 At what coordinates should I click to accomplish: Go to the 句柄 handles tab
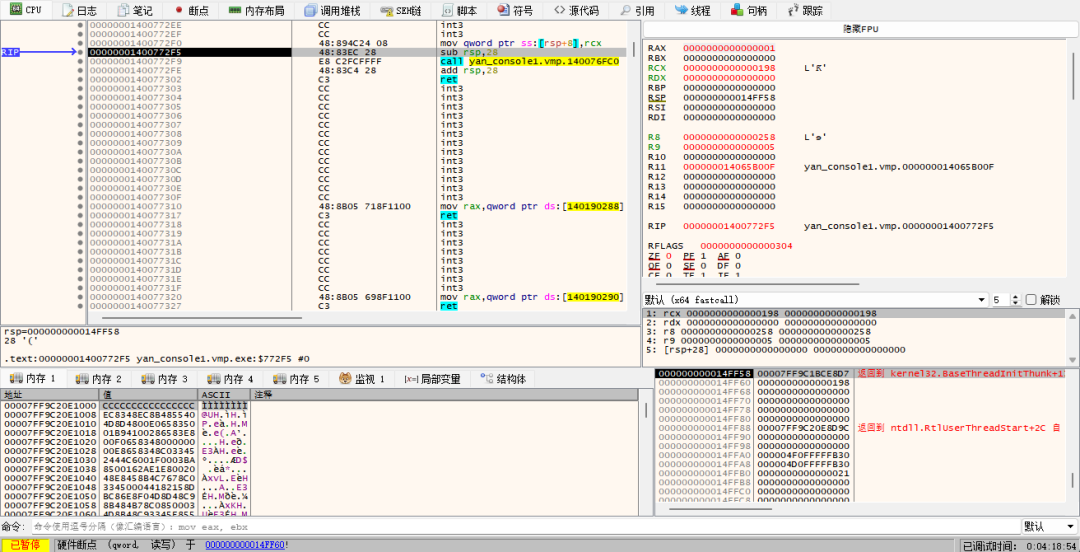748,10
